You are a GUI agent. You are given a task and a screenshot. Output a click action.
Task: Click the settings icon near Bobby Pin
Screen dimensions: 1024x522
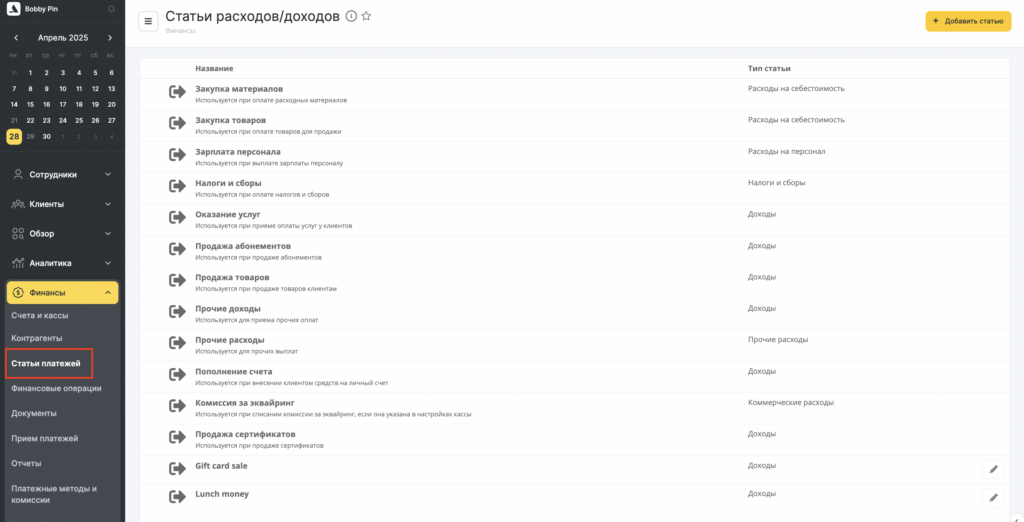click(110, 9)
